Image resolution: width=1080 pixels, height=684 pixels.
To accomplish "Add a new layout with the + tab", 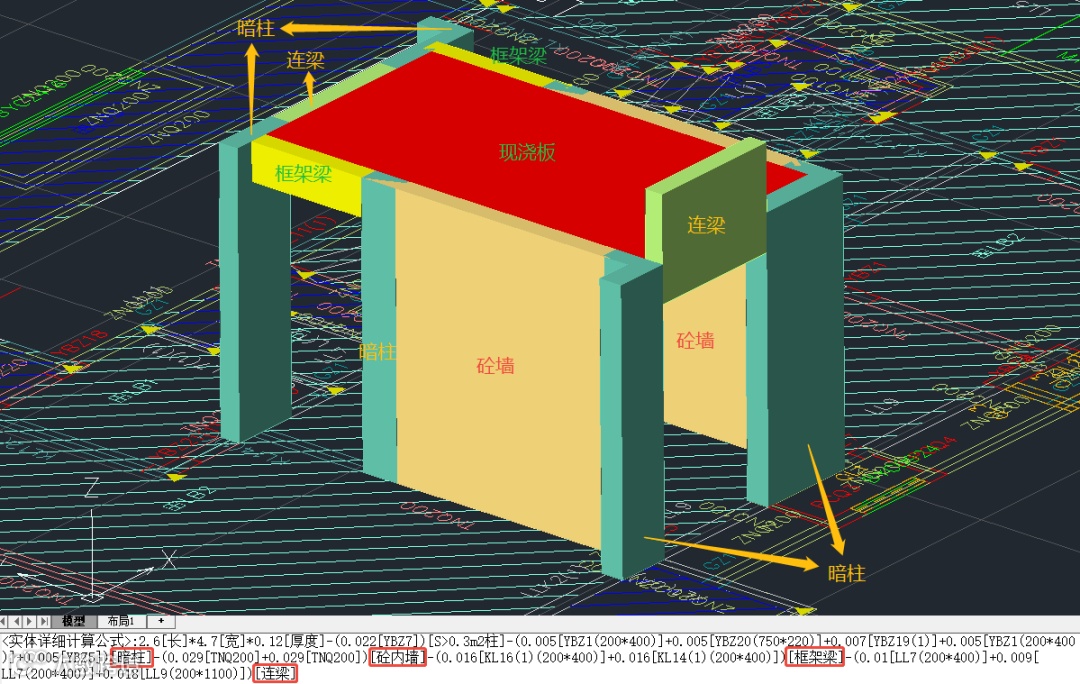I will coord(160,621).
